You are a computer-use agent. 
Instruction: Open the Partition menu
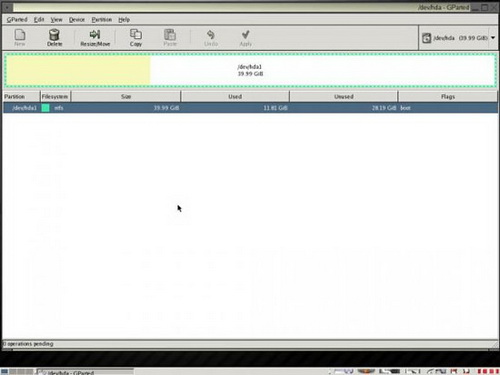[102, 20]
